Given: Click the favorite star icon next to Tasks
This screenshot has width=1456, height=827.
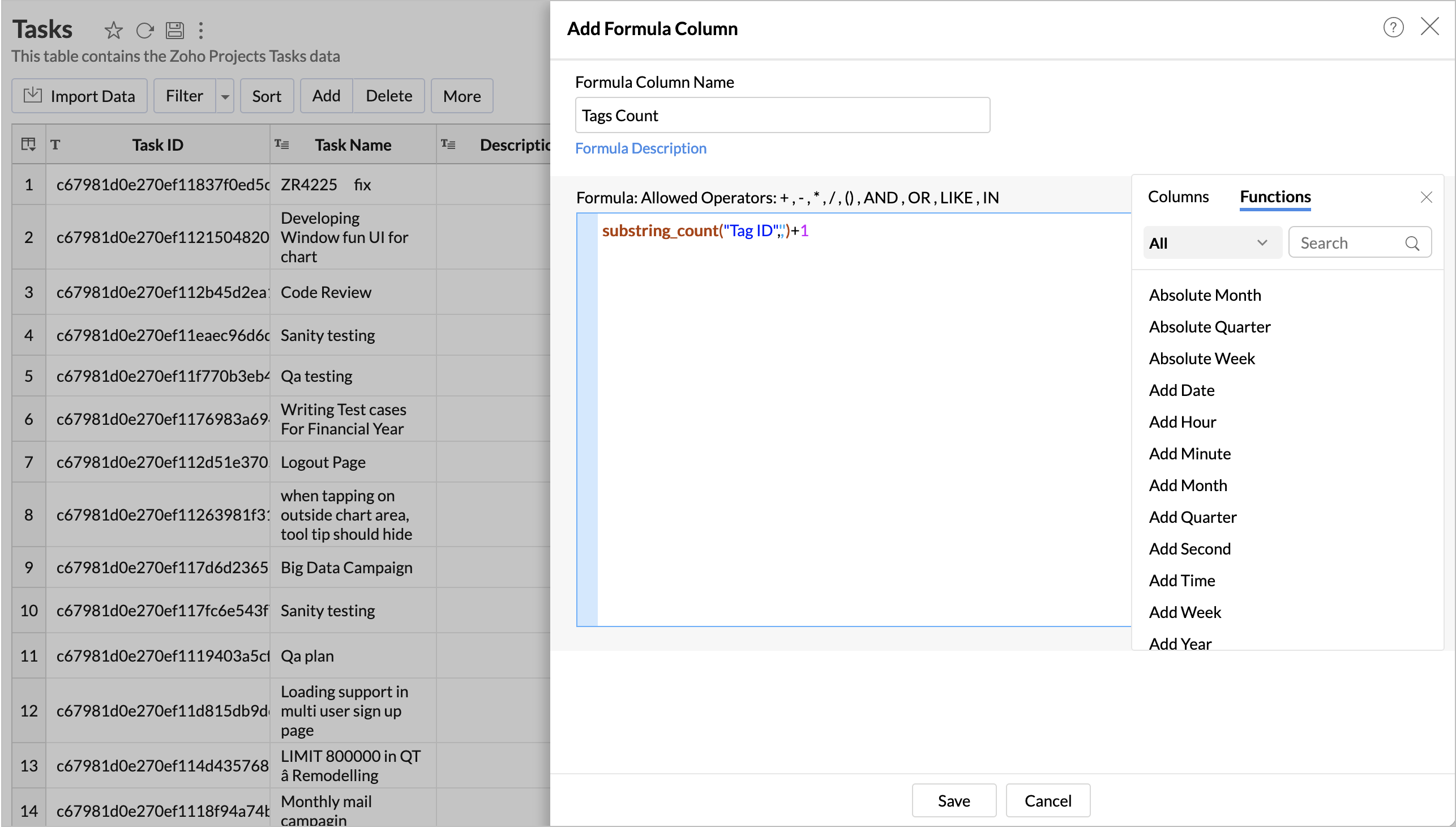Looking at the screenshot, I should (114, 30).
